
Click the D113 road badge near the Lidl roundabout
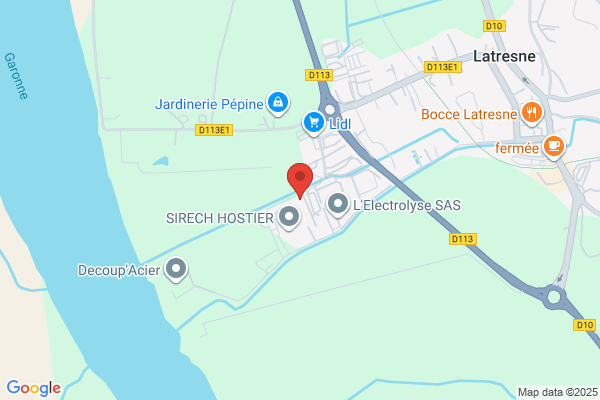point(319,75)
